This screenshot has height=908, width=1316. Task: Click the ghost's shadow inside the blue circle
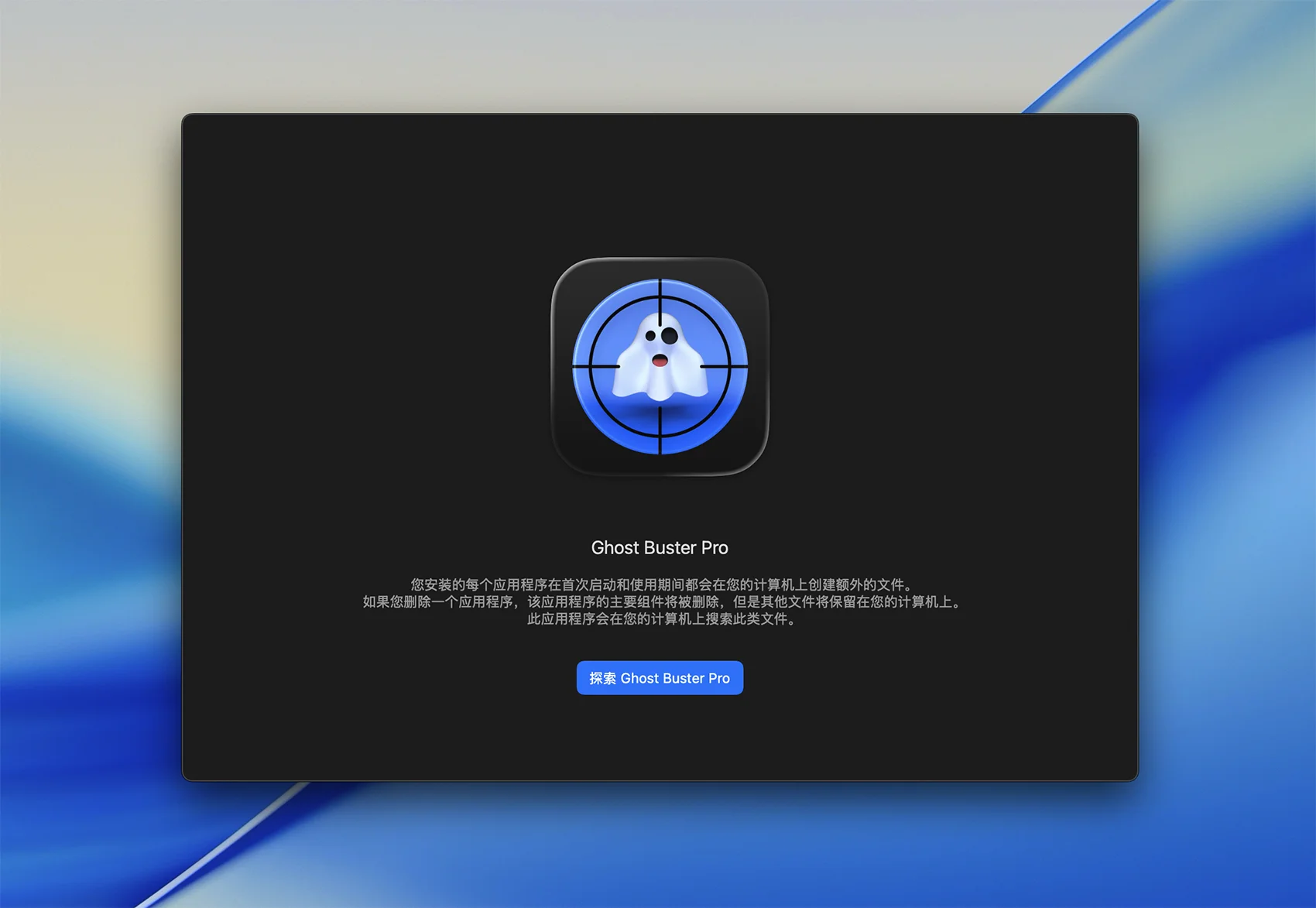coord(660,410)
